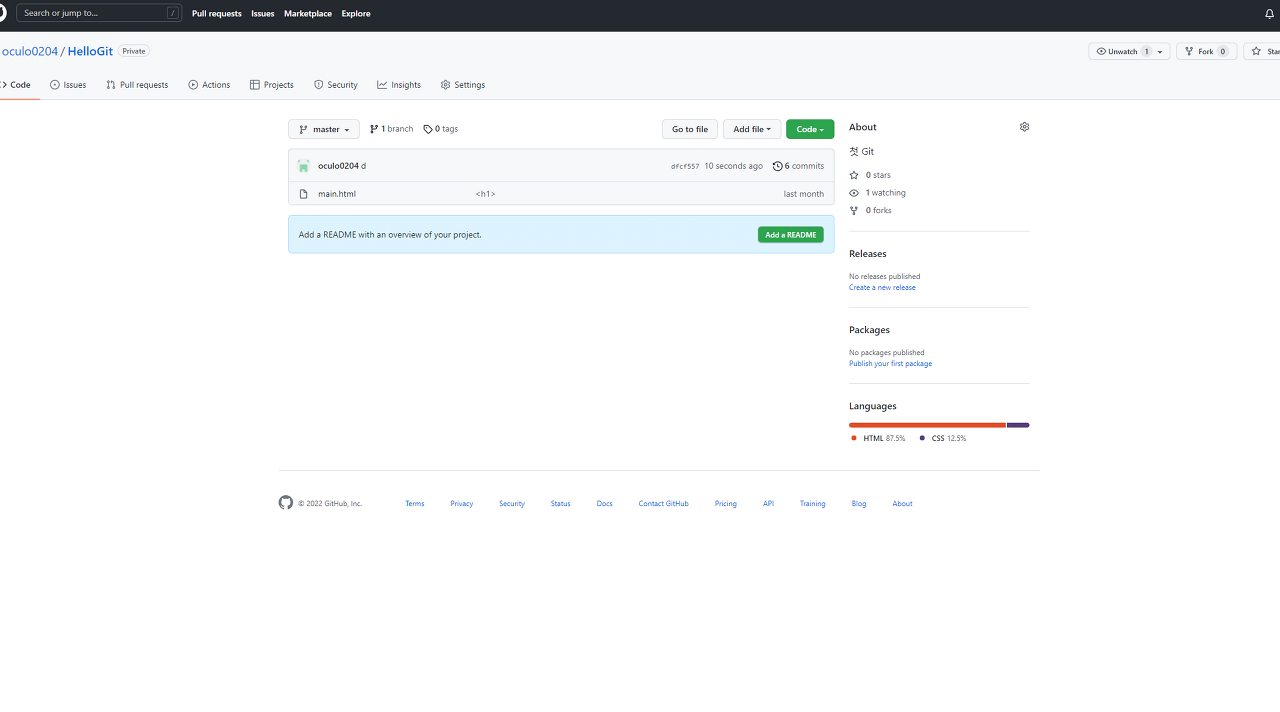The image size is (1280, 712).
Task: Open Training link in footer
Action: (813, 504)
